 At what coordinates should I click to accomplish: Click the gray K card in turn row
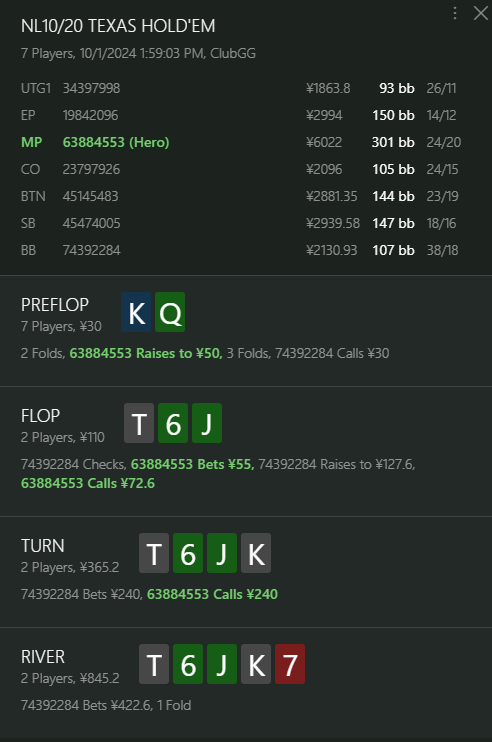click(256, 553)
